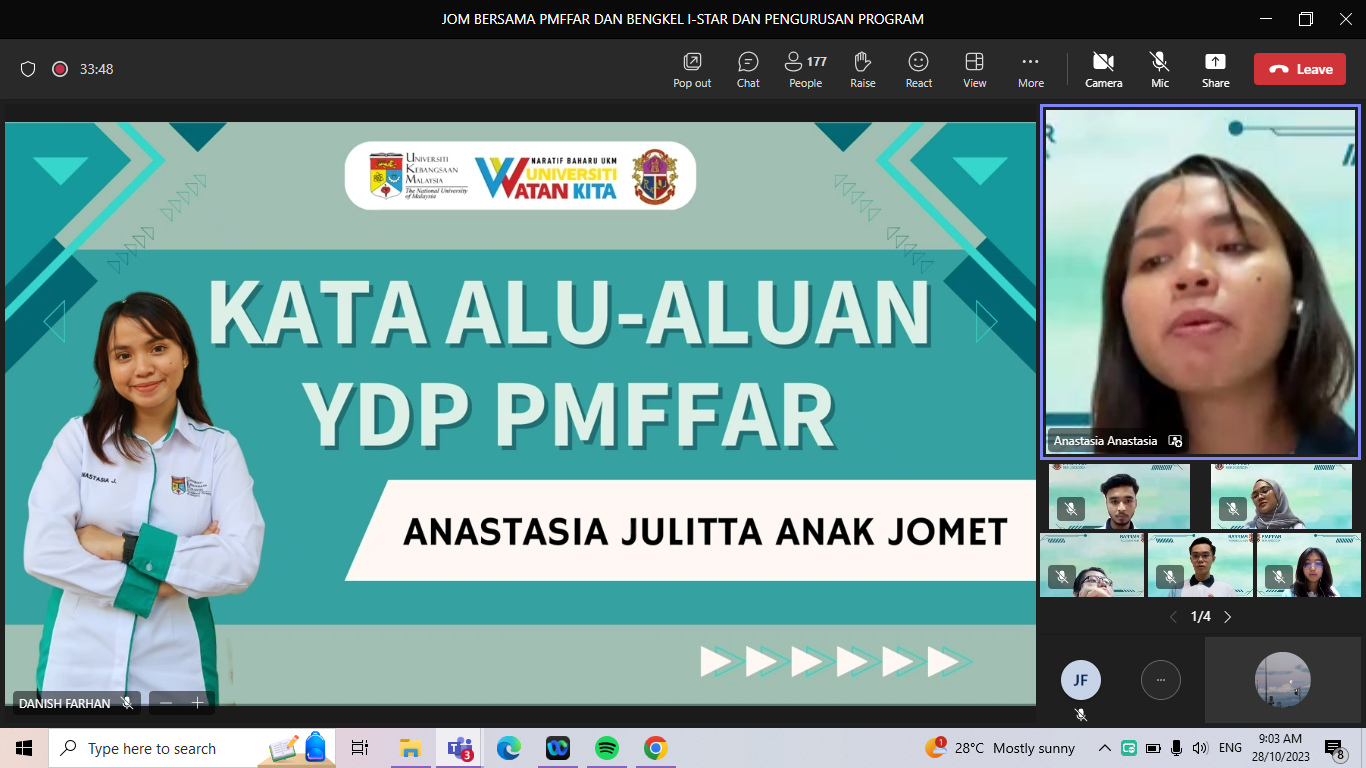Pop out the shared content window
Screen dimensions: 1366x768
pos(692,69)
